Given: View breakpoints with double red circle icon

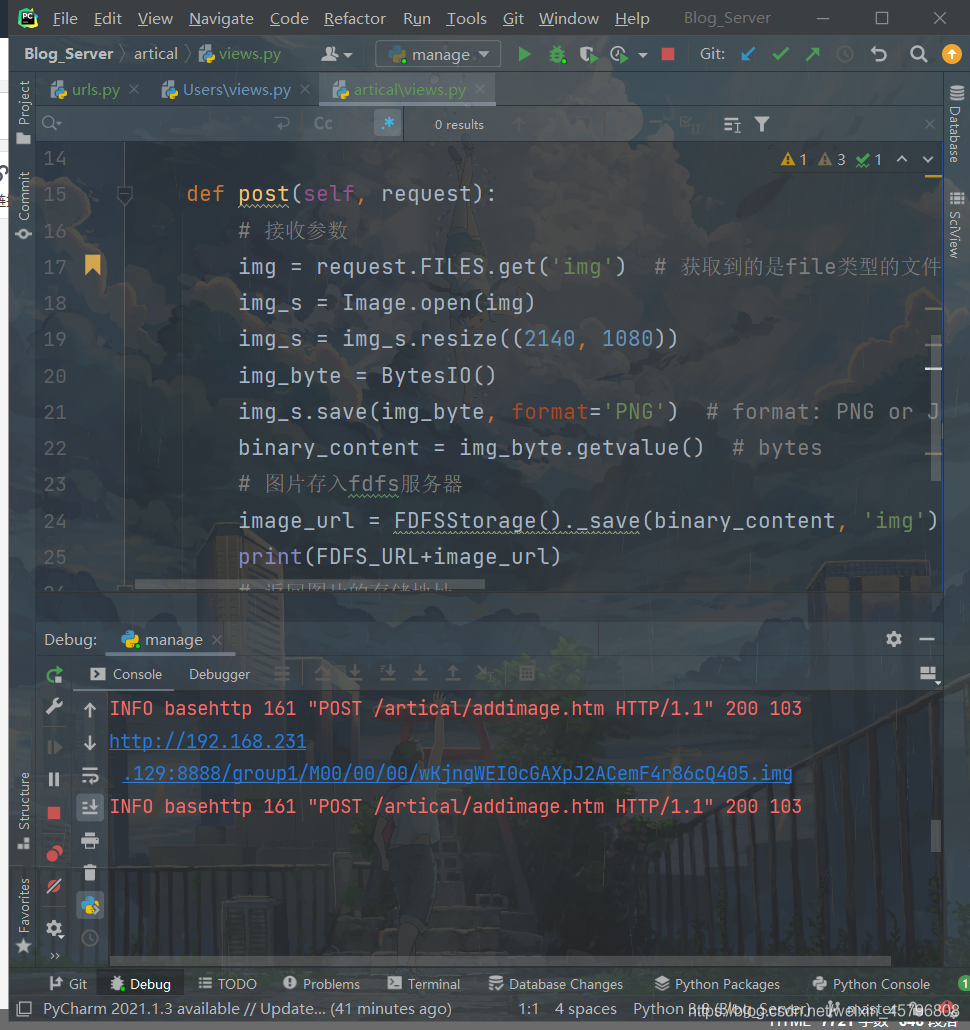Looking at the screenshot, I should [54, 853].
